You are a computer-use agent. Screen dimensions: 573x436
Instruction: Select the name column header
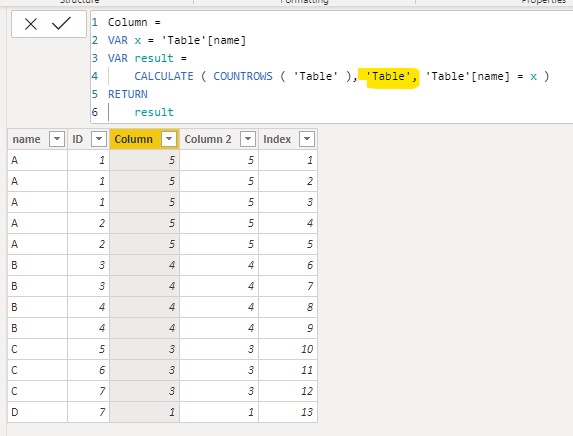[x=37, y=139]
